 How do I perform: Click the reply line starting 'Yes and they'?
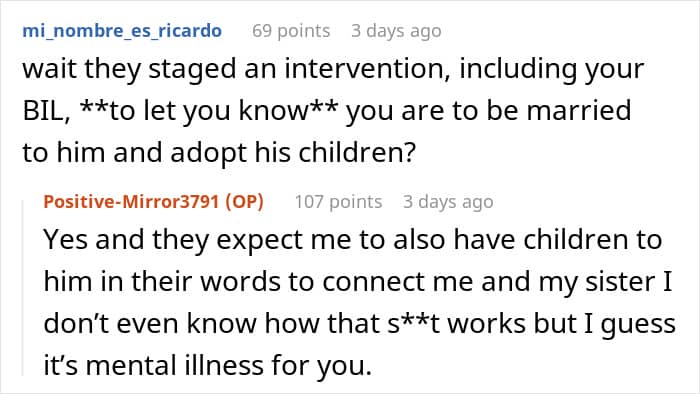point(353,240)
